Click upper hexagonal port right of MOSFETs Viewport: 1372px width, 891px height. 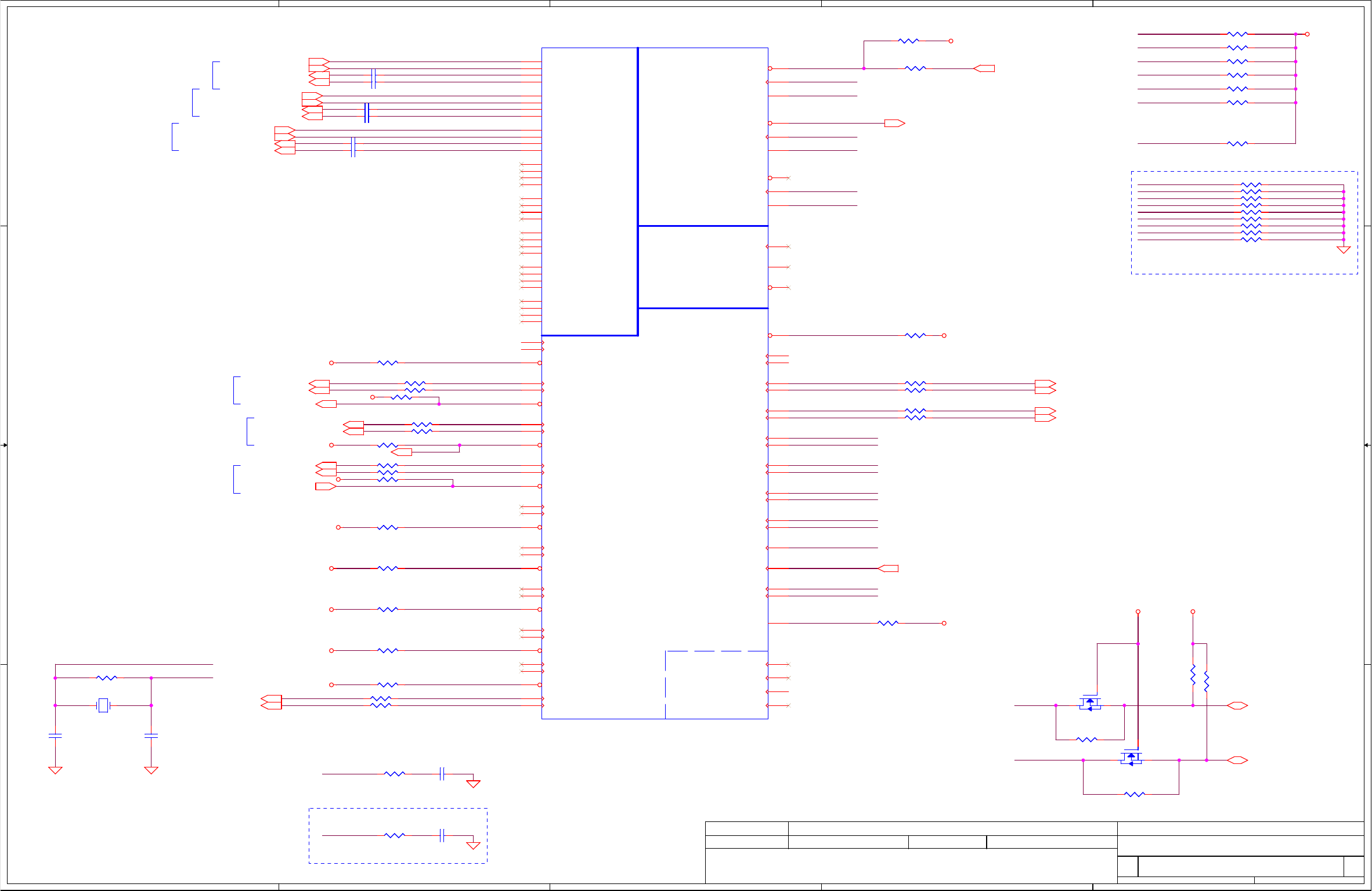(1237, 705)
